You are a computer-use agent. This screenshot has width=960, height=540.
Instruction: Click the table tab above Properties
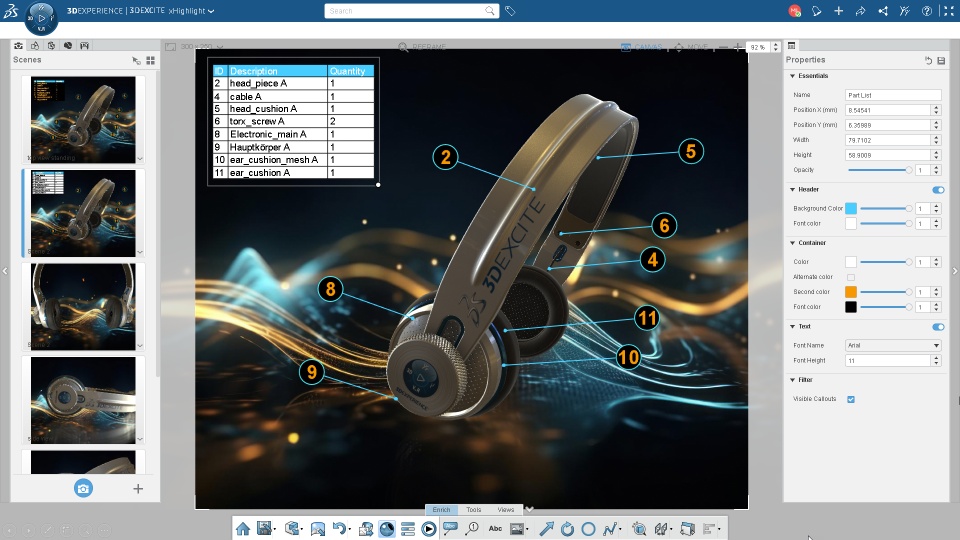pos(792,46)
